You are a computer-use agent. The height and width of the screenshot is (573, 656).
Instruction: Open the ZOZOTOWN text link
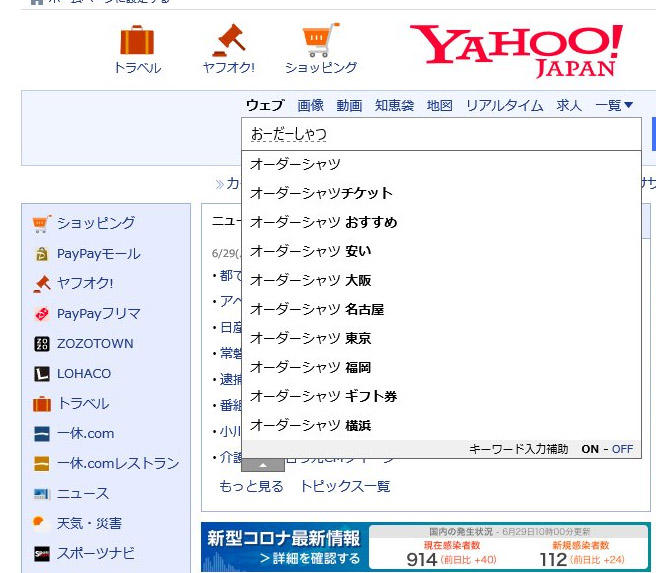tap(95, 344)
